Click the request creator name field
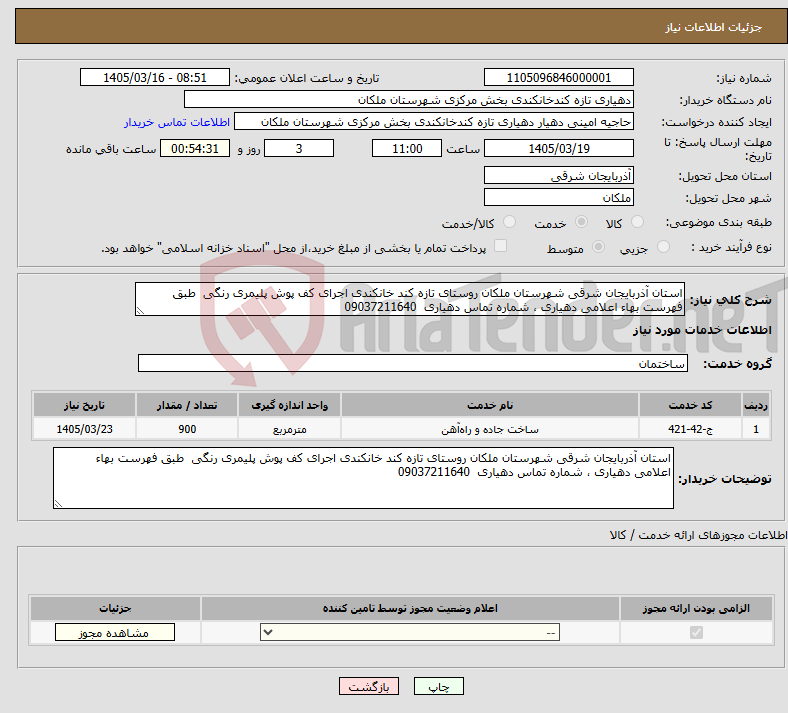The width and height of the screenshot is (788, 713). (x=434, y=122)
